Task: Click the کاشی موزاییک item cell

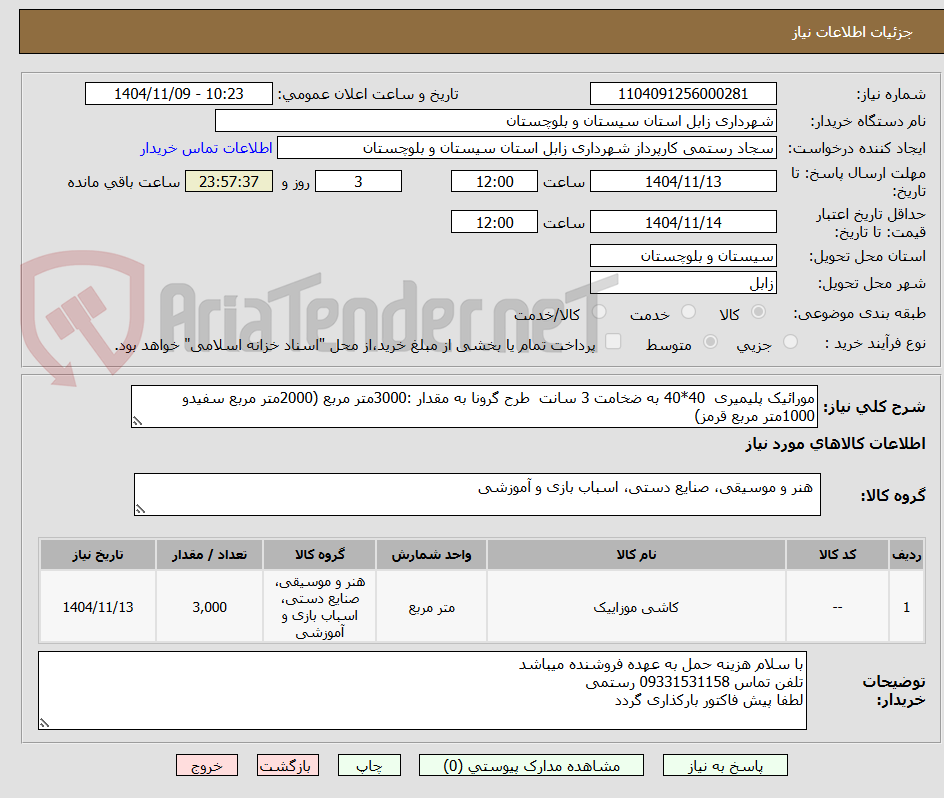Action: click(636, 607)
